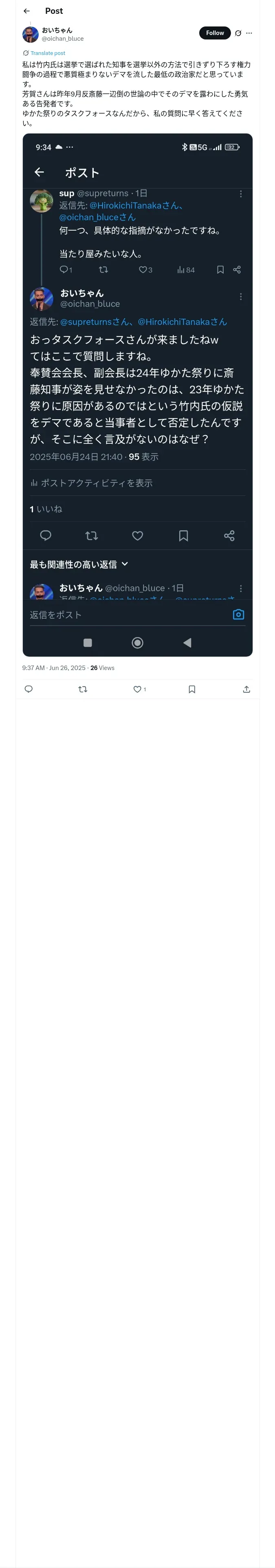
Task: Go back using the arrow beside Post
Action: [x=26, y=11]
